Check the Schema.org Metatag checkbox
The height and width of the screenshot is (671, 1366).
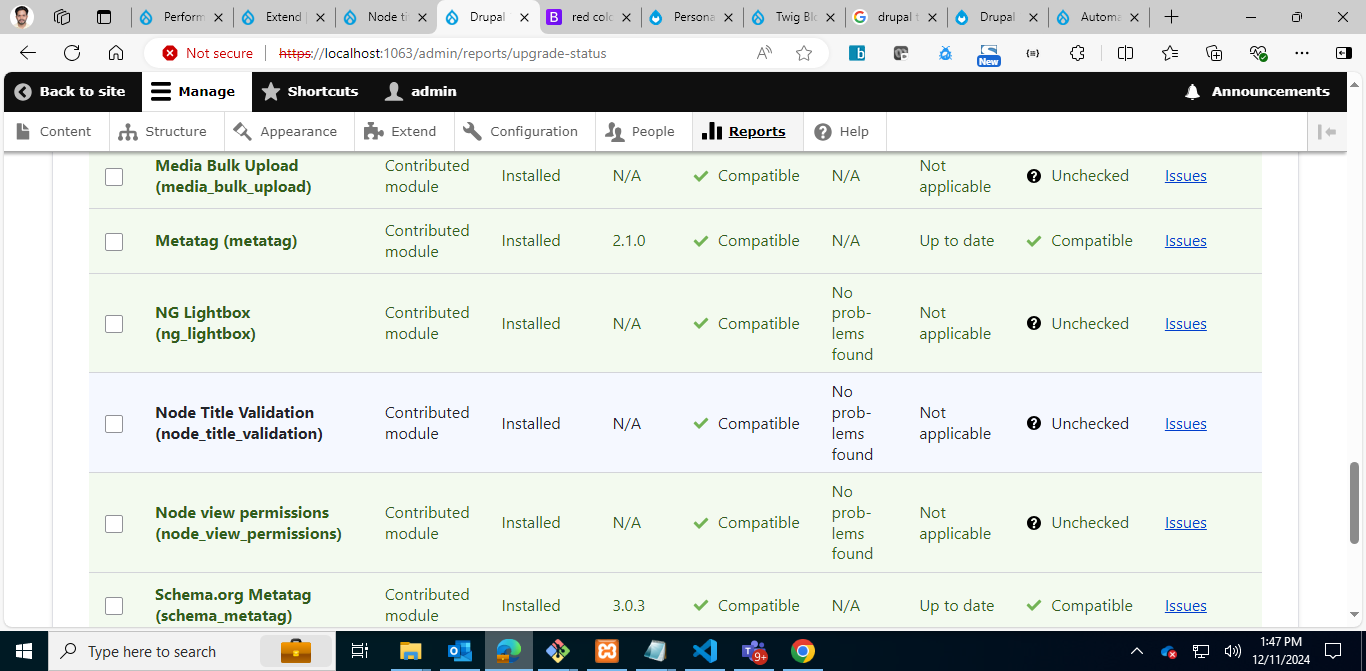click(x=114, y=606)
